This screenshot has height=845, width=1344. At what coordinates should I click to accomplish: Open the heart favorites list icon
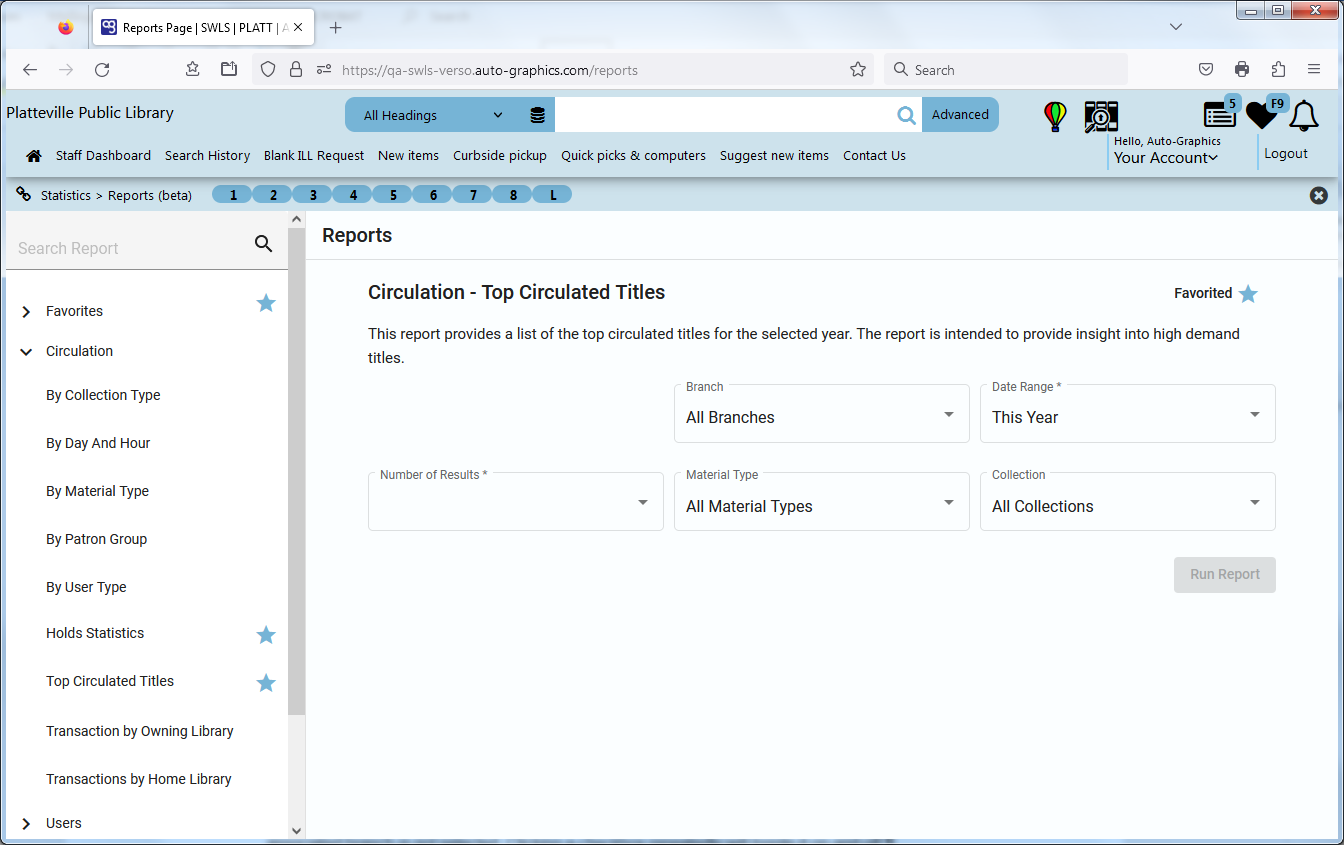pyautogui.click(x=1261, y=115)
